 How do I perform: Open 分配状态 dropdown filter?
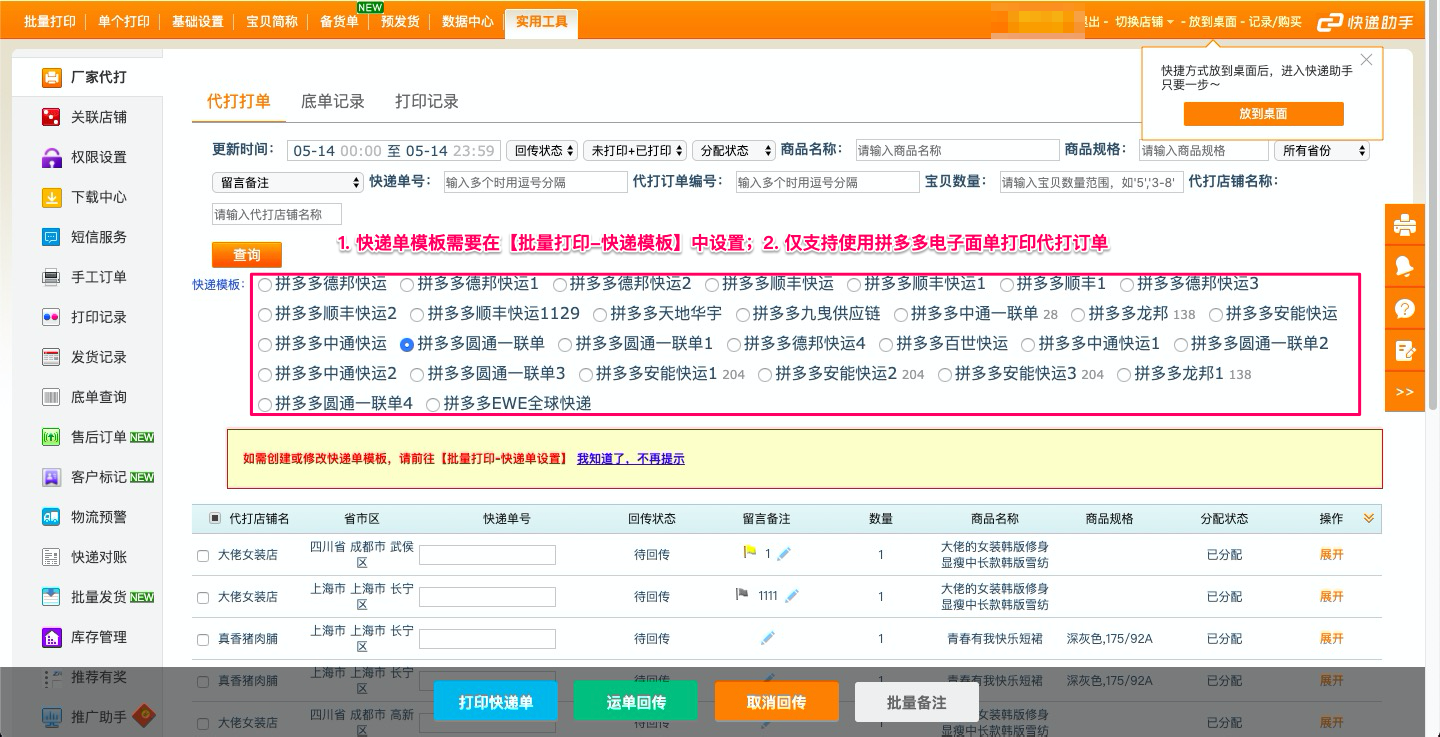(x=734, y=150)
